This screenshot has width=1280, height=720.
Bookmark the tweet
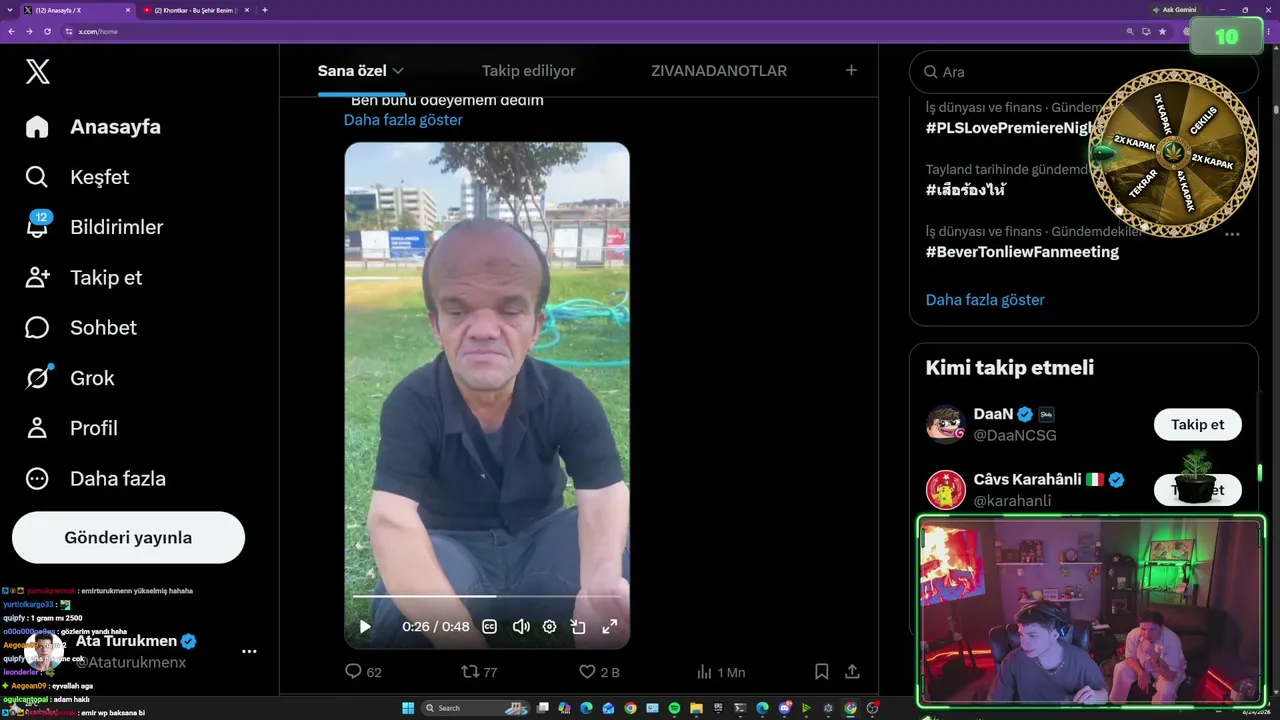[821, 672]
